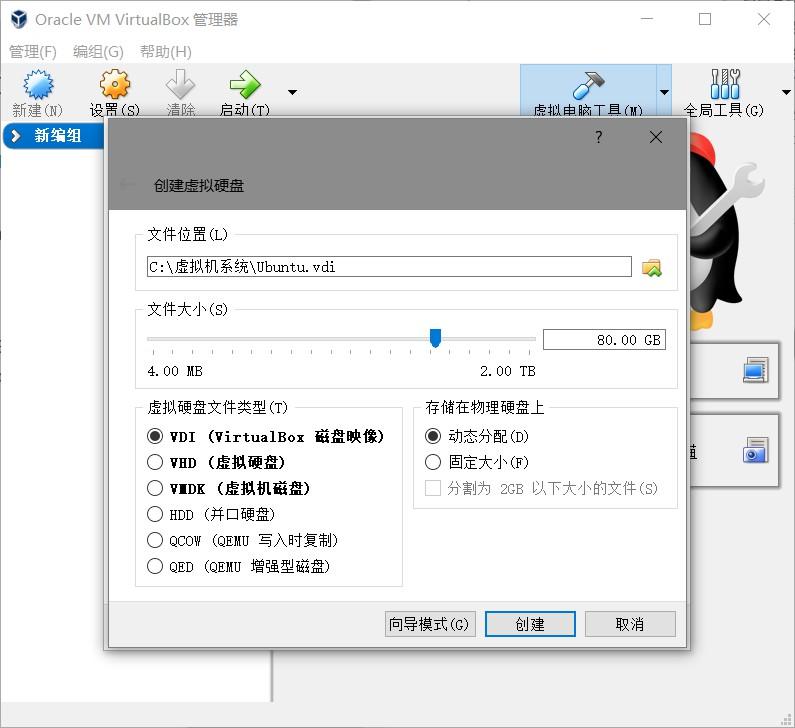Open the Settings (设置) gear icon
The image size is (795, 728).
pyautogui.click(x=115, y=84)
